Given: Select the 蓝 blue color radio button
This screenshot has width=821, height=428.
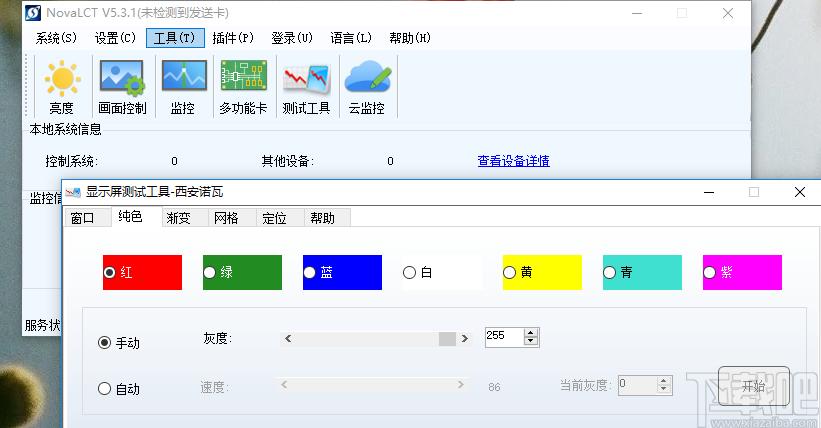Looking at the screenshot, I should click(x=309, y=272).
